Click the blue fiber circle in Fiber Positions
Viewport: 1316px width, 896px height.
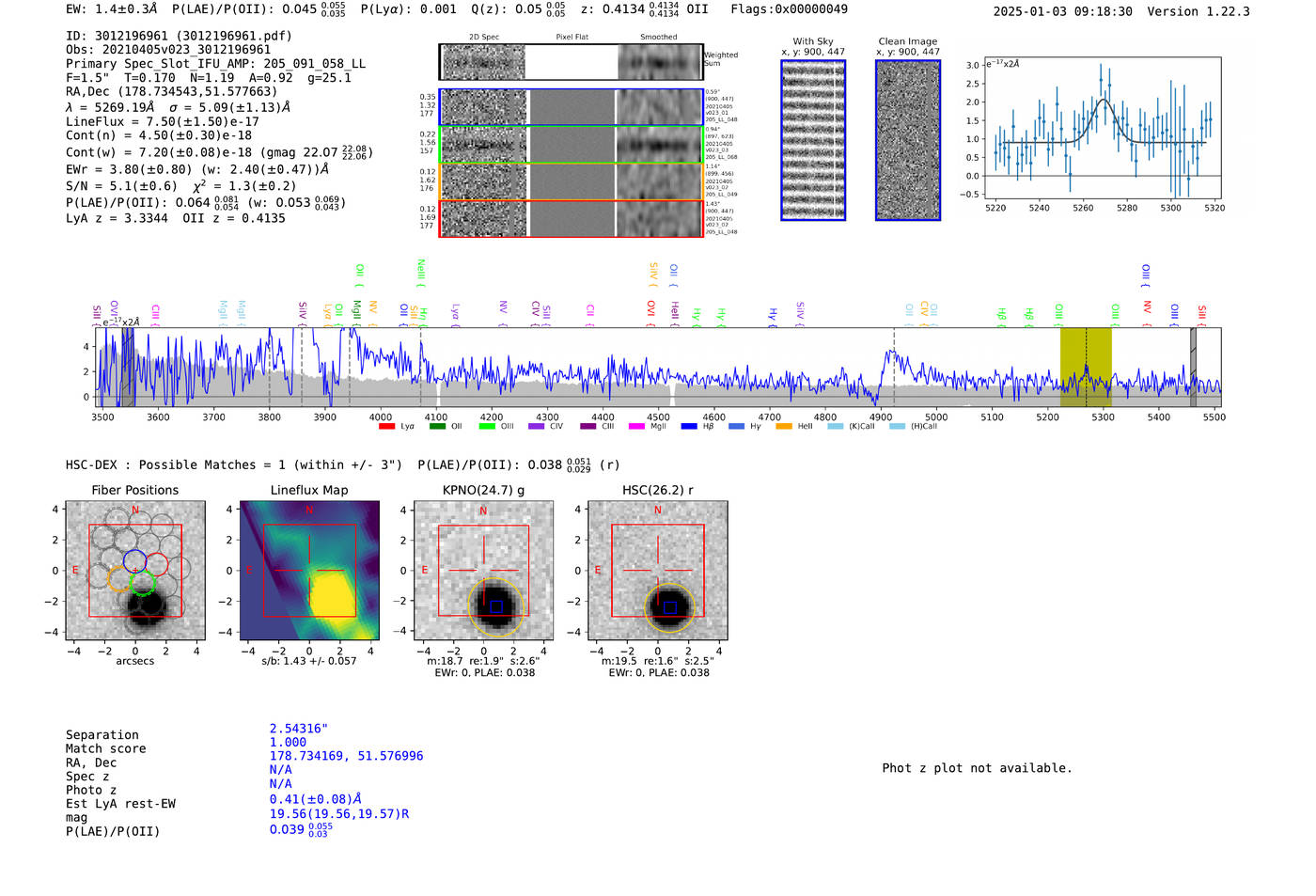(x=134, y=562)
